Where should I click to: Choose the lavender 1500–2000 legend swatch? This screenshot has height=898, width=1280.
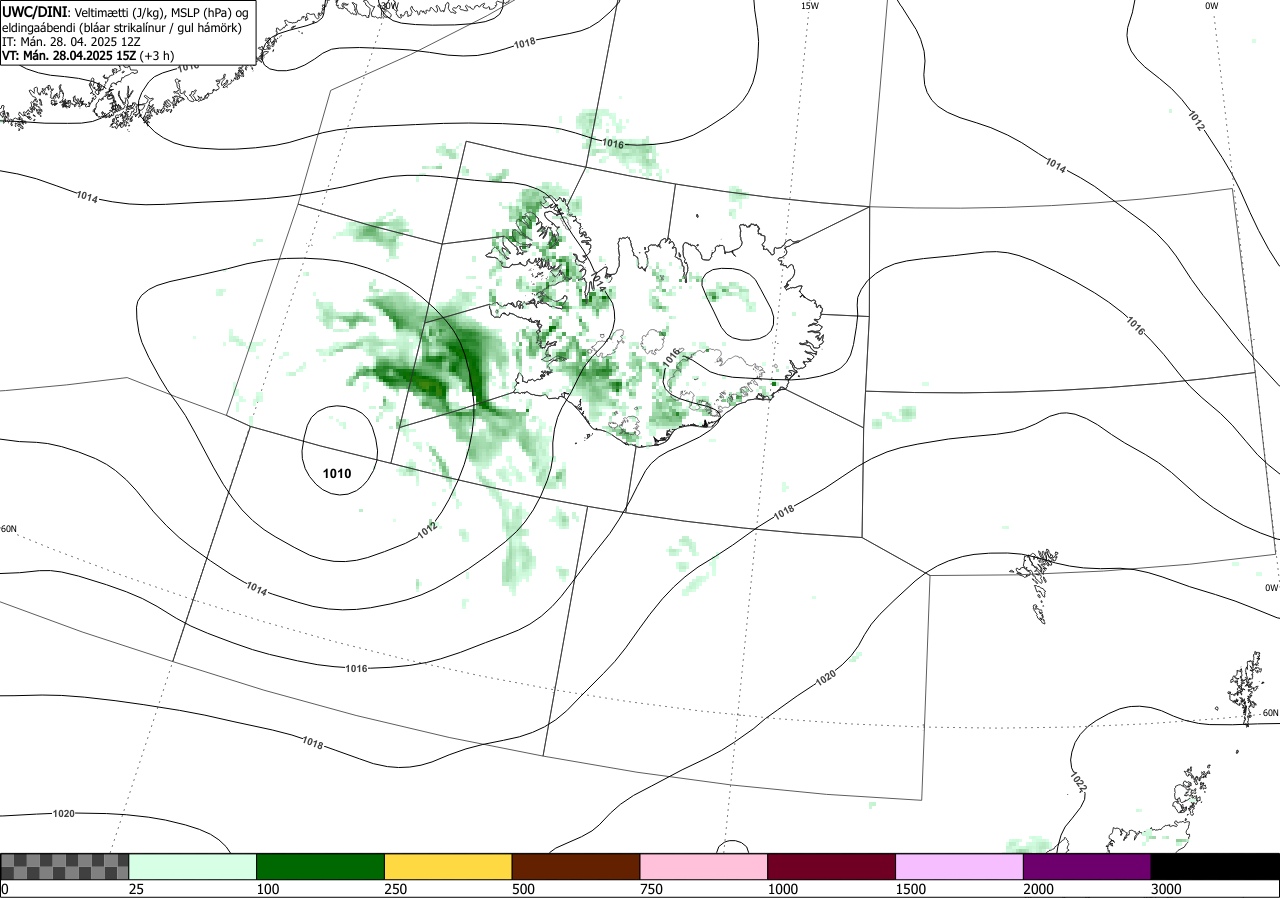pos(960,866)
